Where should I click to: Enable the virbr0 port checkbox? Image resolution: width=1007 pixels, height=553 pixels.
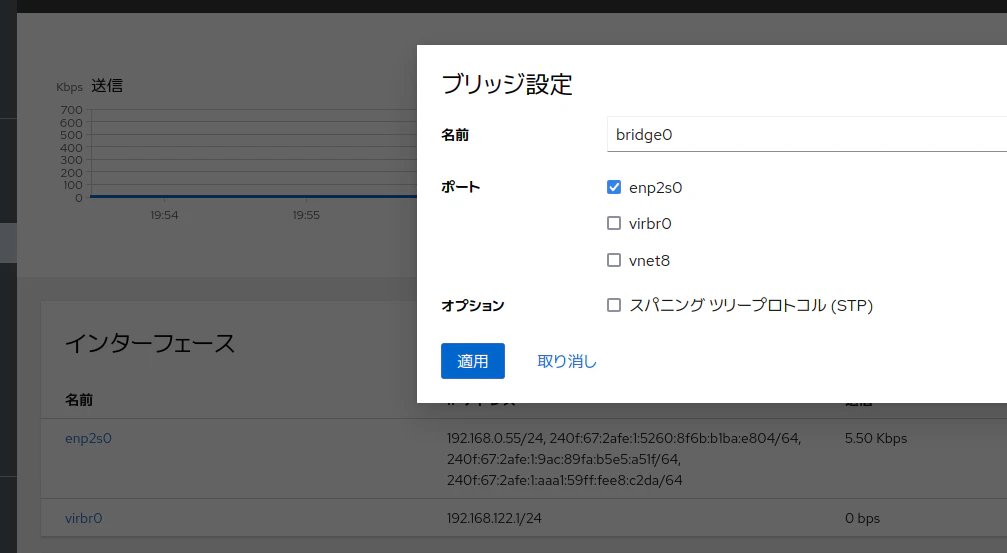click(614, 223)
